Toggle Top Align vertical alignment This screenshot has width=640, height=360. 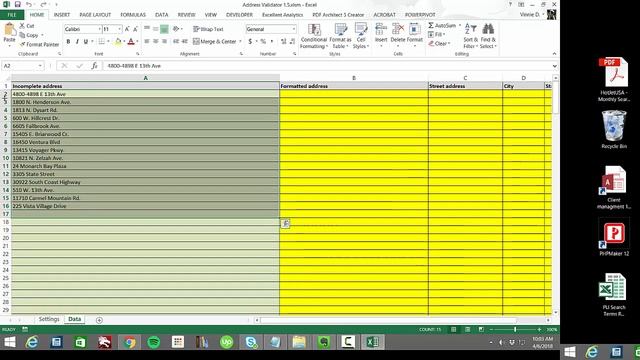click(x=147, y=29)
